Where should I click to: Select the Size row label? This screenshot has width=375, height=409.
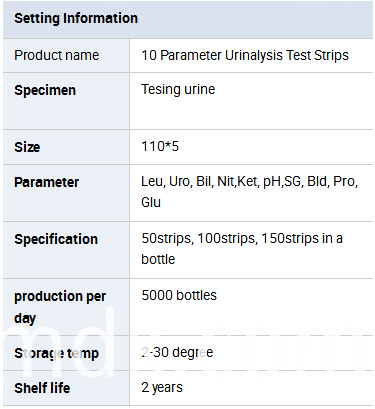(27, 147)
